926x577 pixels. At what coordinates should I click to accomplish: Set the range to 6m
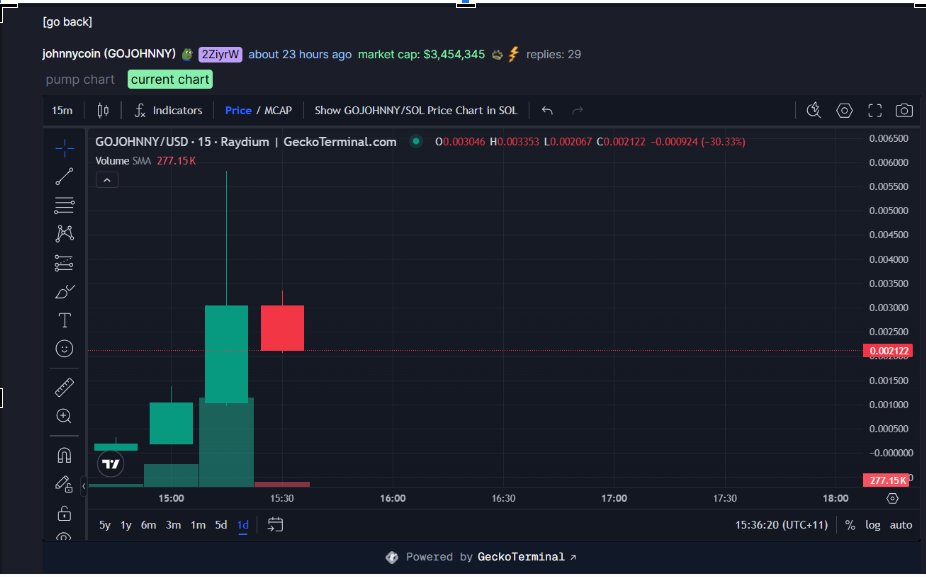click(148, 525)
